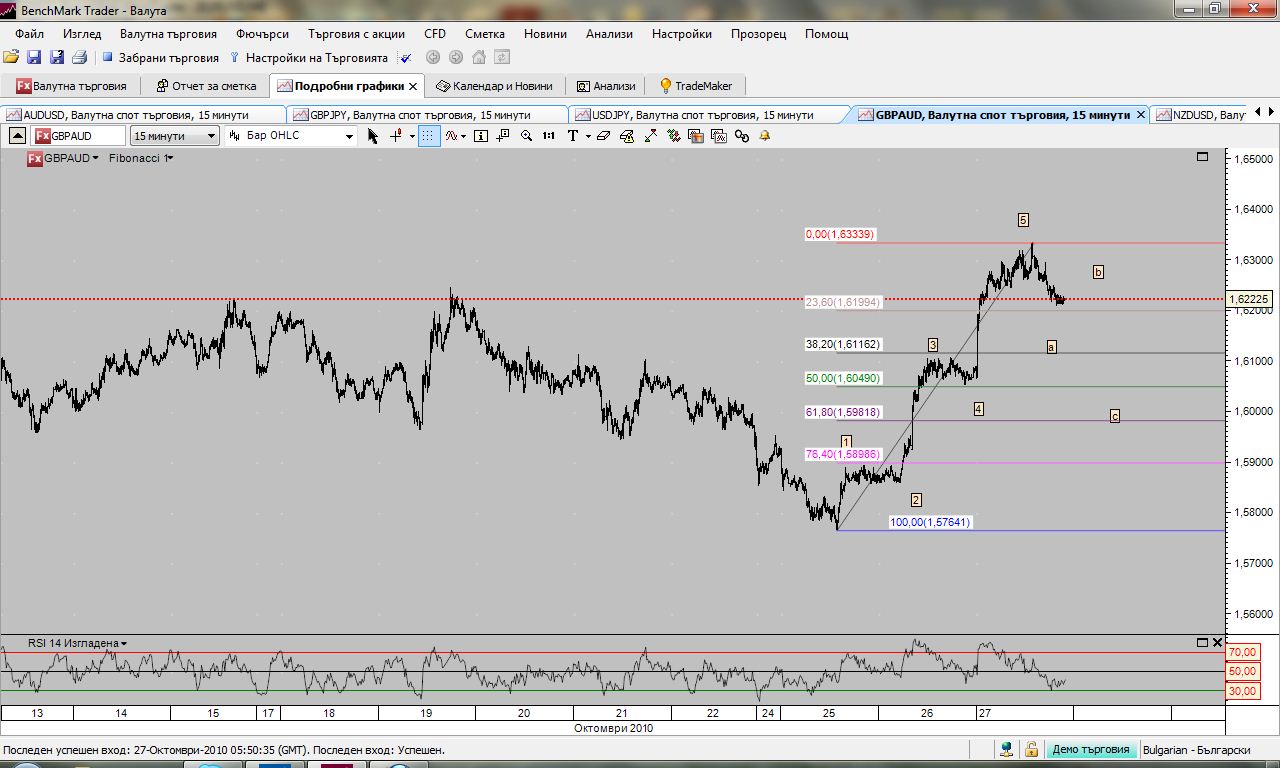The image size is (1280, 768).
Task: Click the home icon in toolbar
Action: point(479,58)
